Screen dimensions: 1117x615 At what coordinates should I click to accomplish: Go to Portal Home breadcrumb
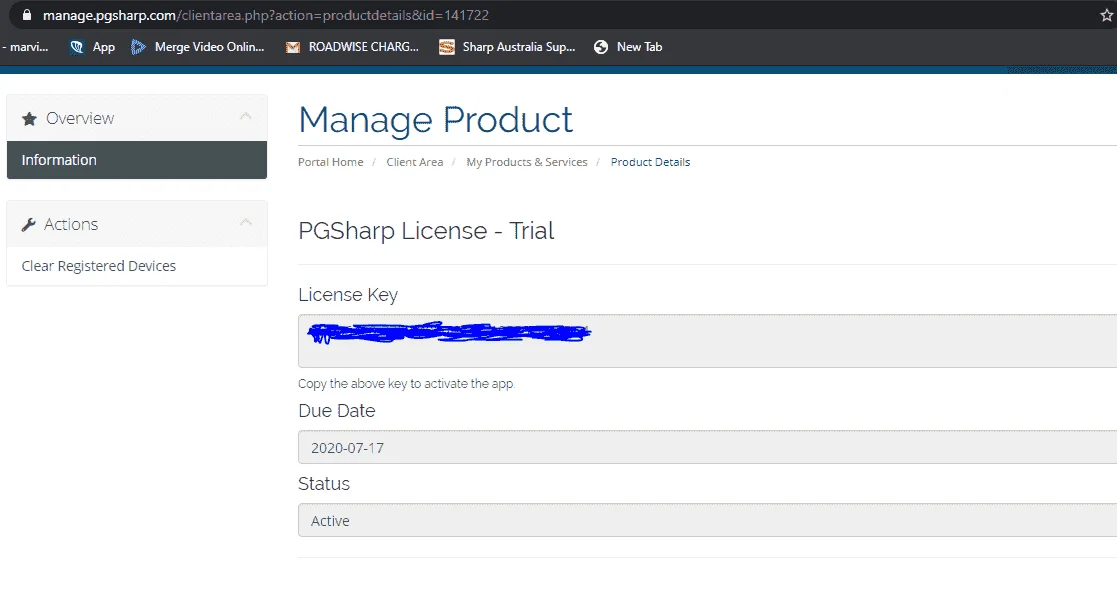pyautogui.click(x=331, y=162)
